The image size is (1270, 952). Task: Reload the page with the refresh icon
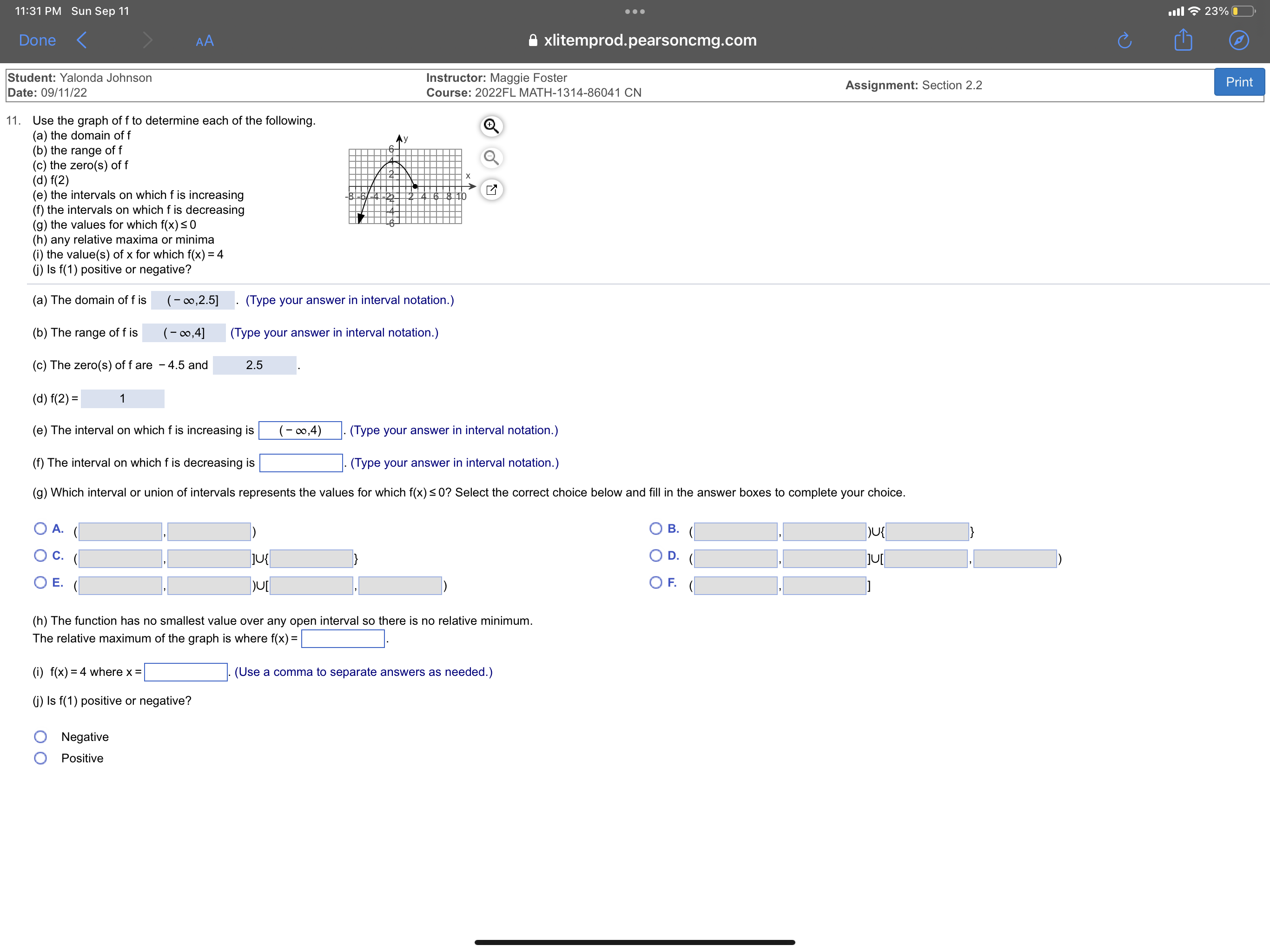[x=1124, y=40]
